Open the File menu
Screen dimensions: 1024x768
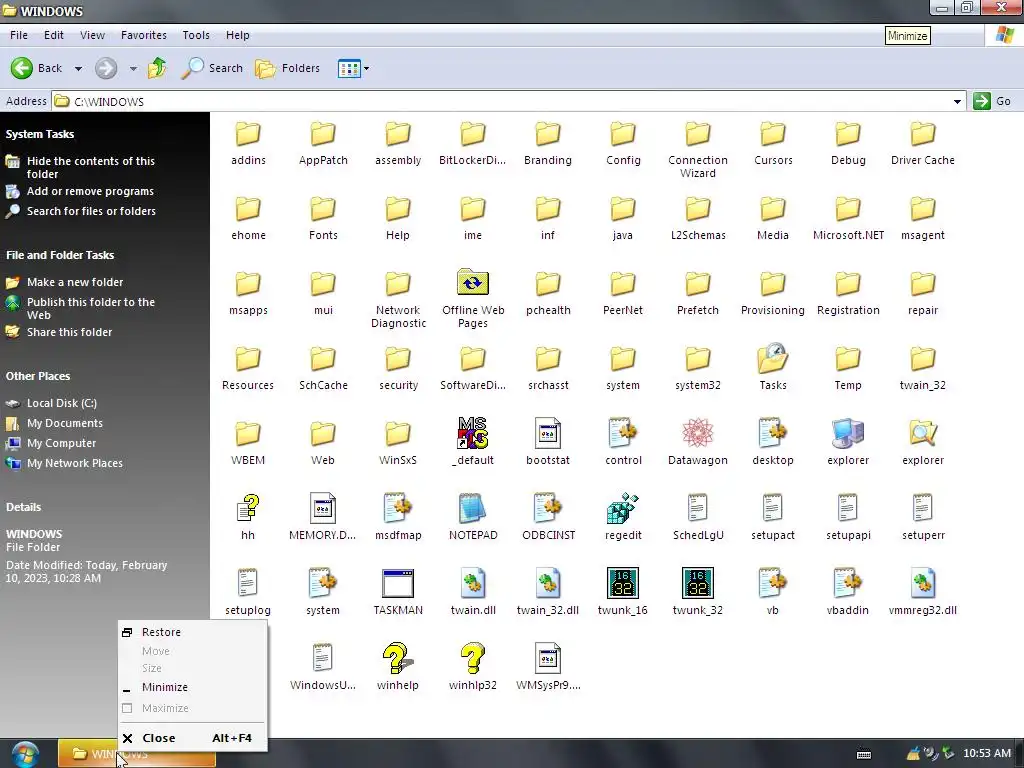(19, 35)
